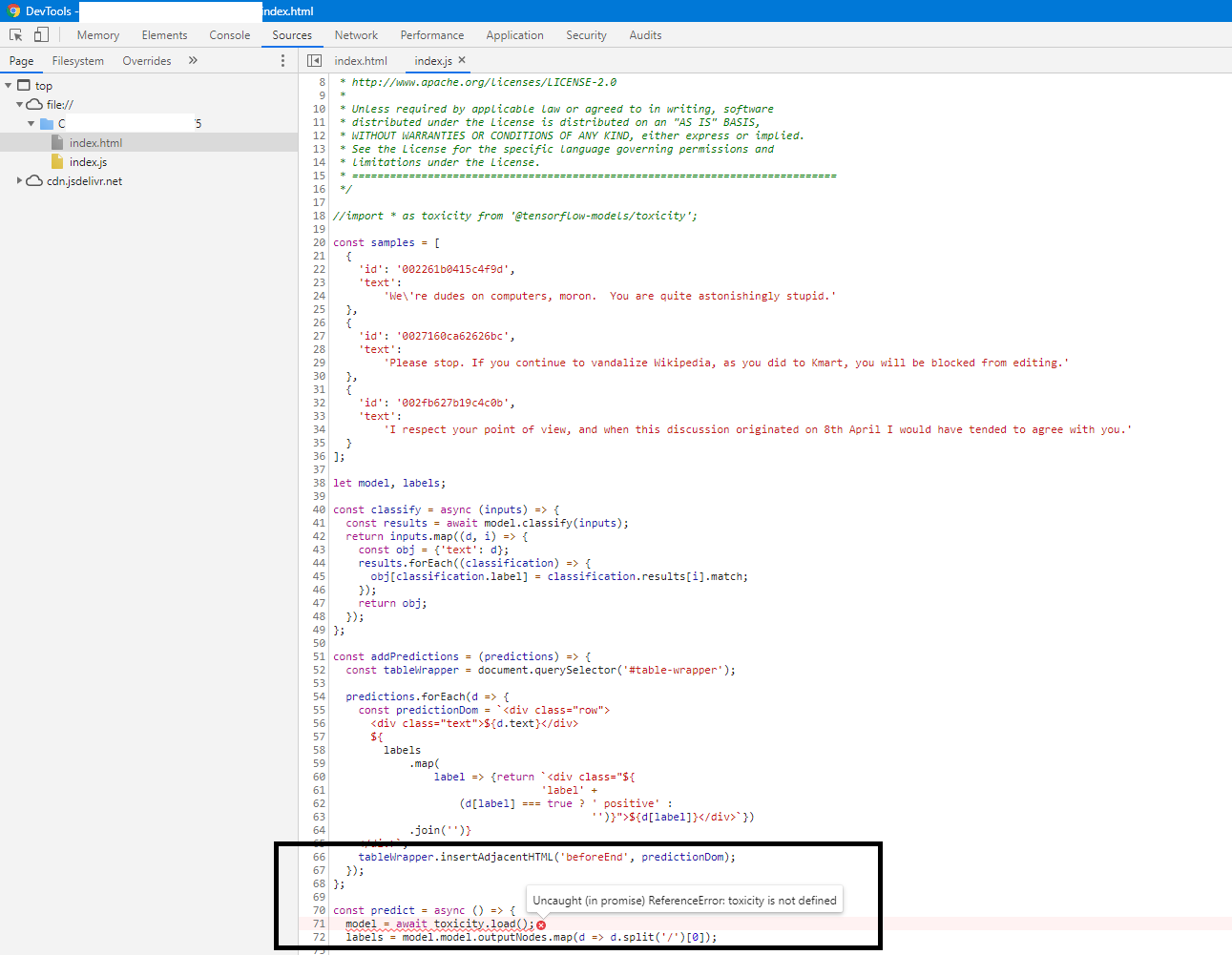Click the 'return obj;' code line
1232x955 pixels.
(x=392, y=603)
